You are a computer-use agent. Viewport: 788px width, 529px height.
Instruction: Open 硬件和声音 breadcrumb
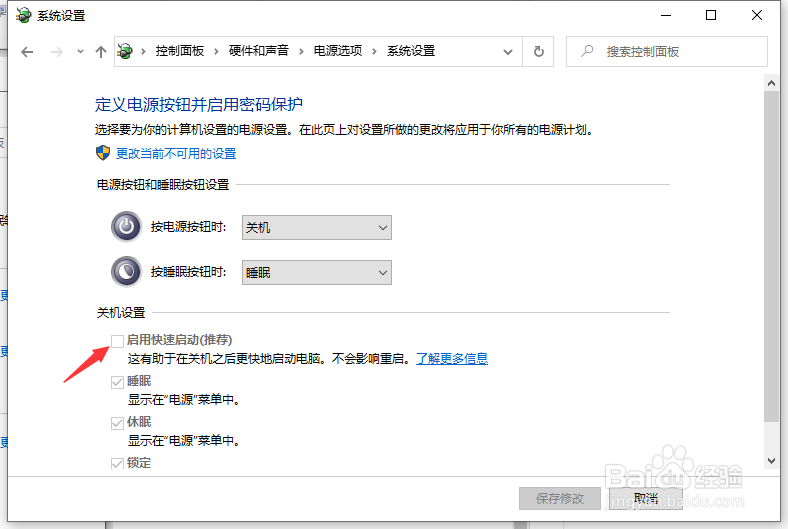tap(259, 51)
